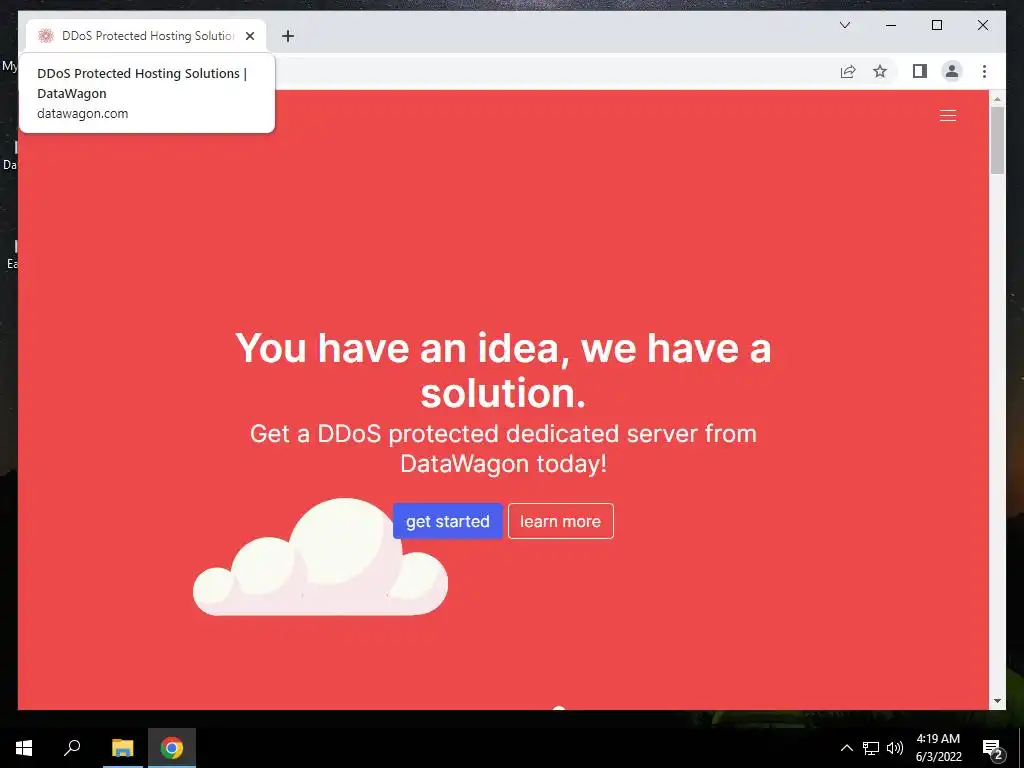Open a new tab with the plus button

(287, 36)
